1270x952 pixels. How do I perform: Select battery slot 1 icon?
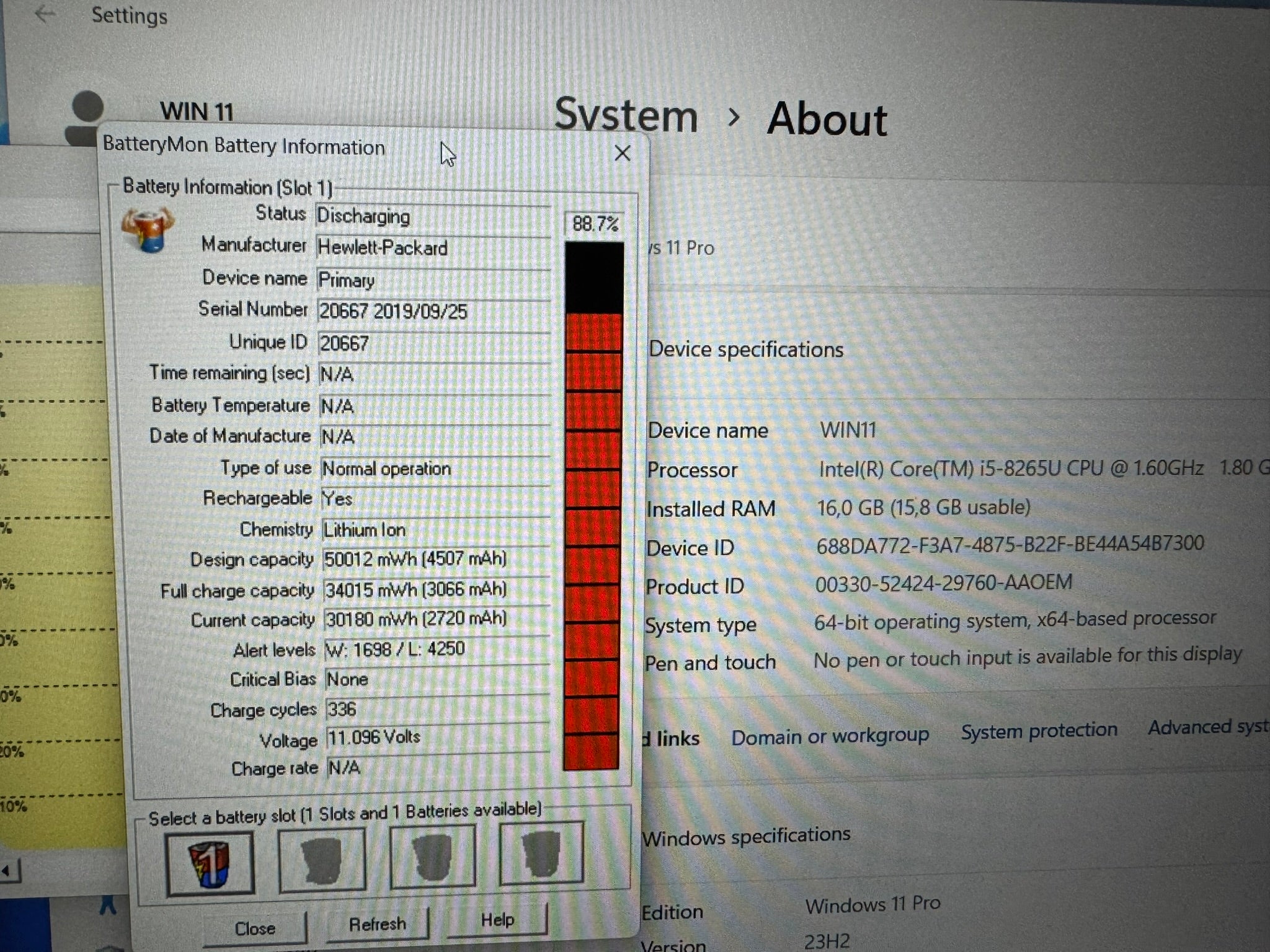coord(210,864)
